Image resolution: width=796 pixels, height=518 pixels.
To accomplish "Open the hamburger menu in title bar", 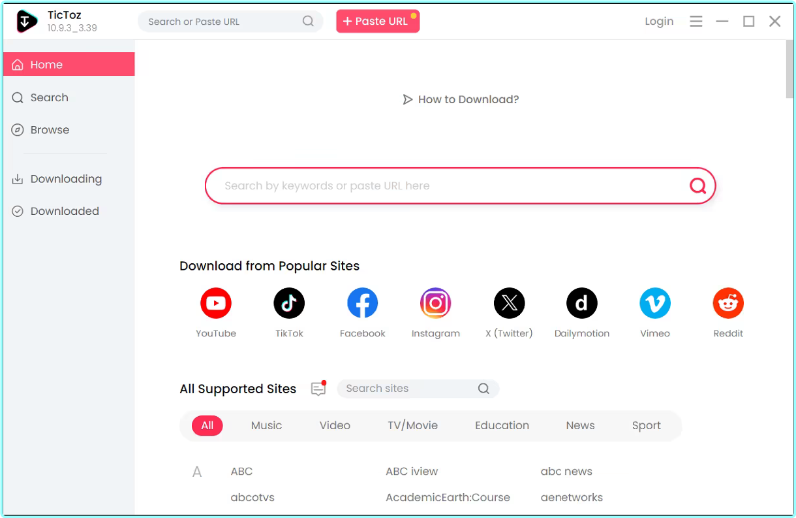I will coord(696,21).
